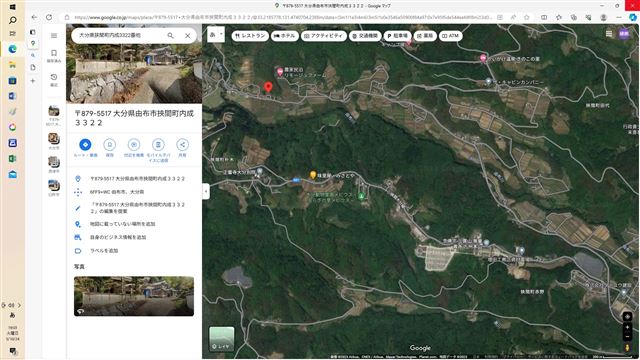640x360 pixels.
Task: Click Send to mobile device button
Action: [x=158, y=150]
